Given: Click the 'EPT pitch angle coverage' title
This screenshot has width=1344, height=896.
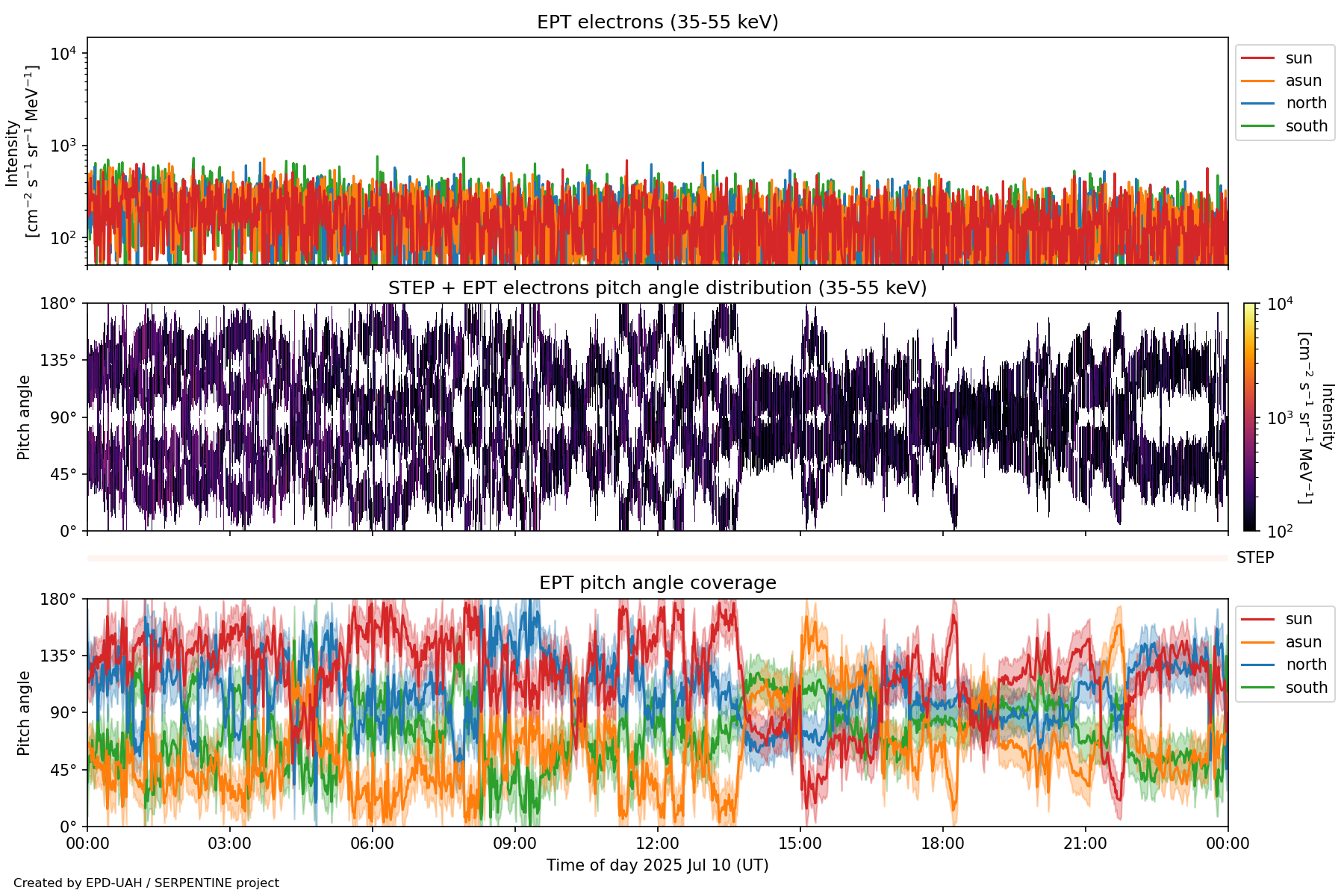Looking at the screenshot, I should 657,583.
